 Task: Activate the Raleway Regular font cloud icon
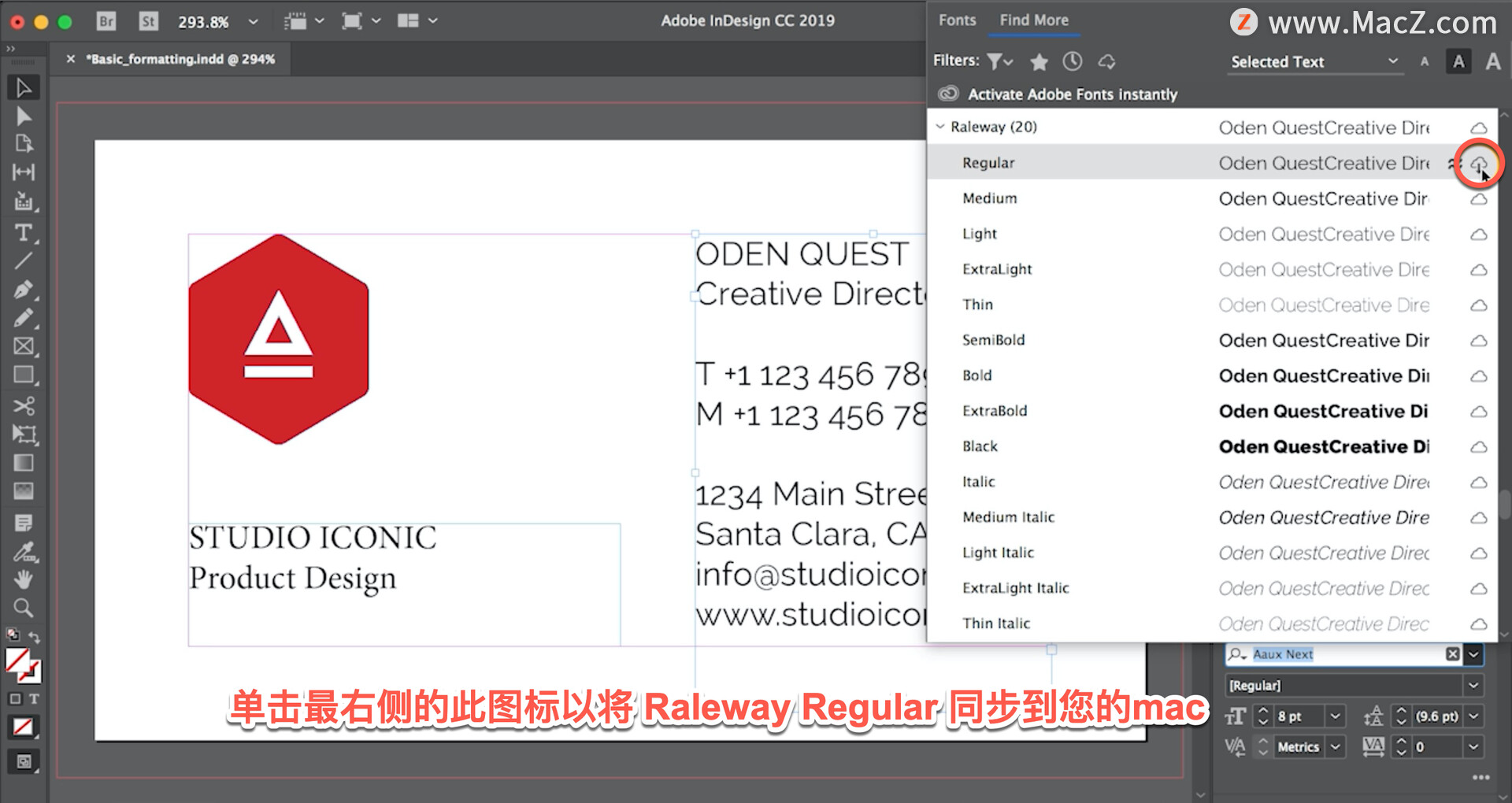[x=1480, y=163]
